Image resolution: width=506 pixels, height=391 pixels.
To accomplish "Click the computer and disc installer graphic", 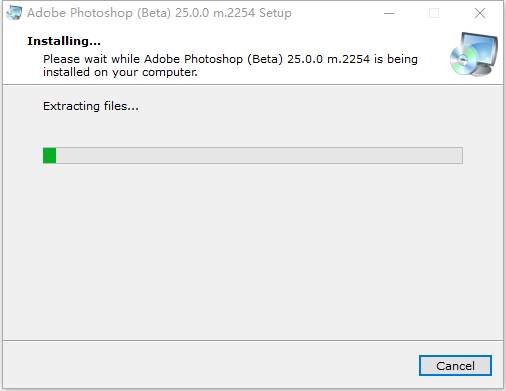I will click(x=474, y=54).
